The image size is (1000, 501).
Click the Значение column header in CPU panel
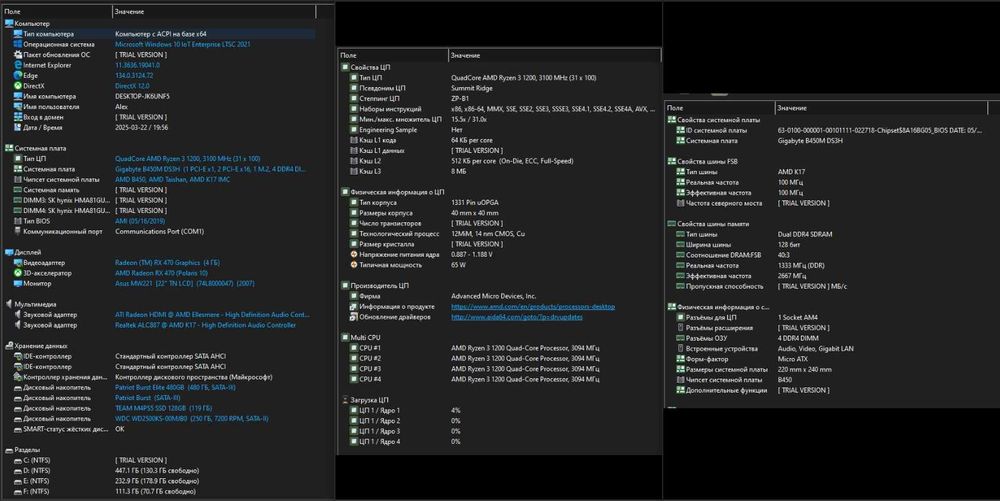pos(554,55)
